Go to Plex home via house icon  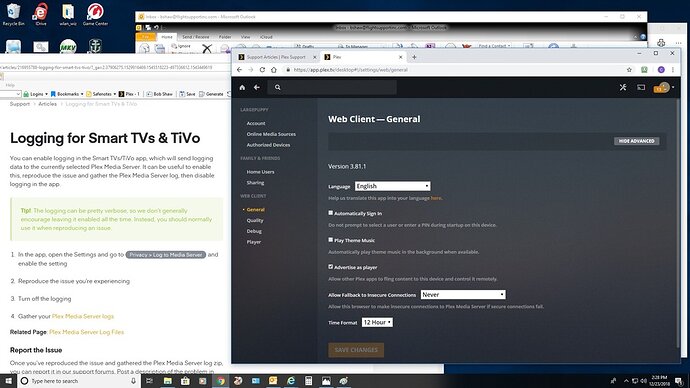pos(242,88)
